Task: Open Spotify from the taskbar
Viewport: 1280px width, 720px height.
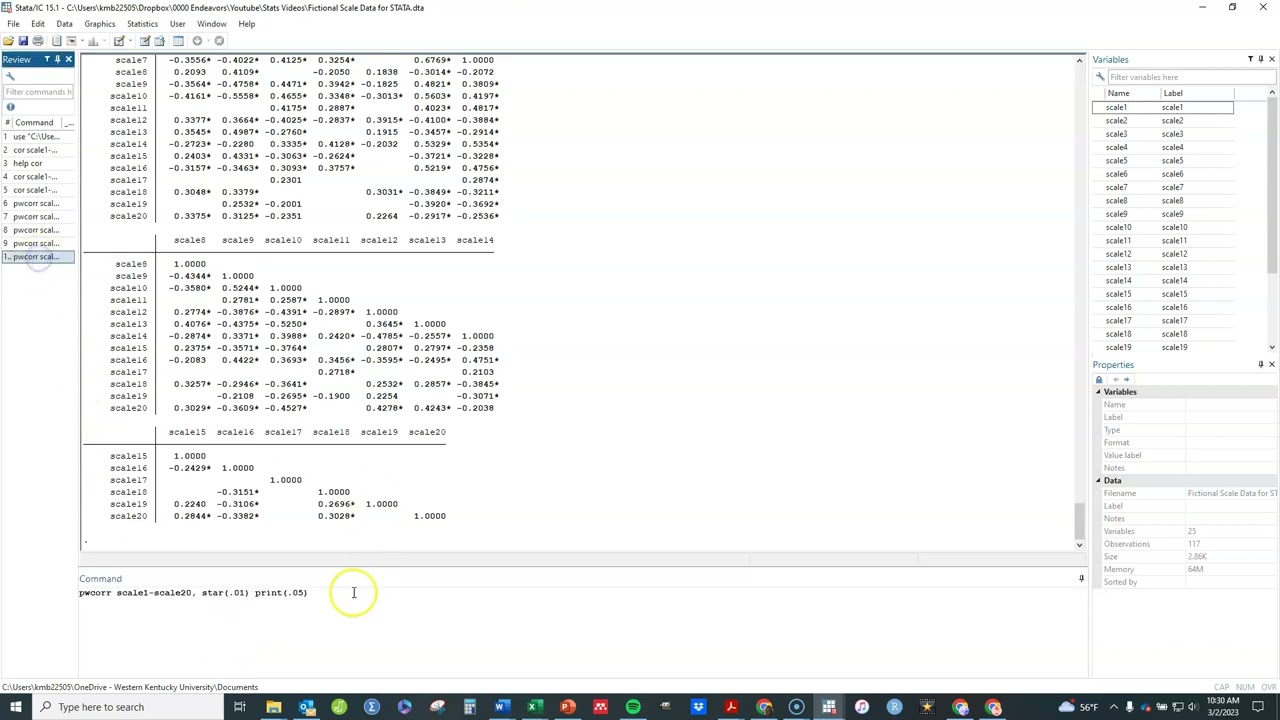Action: pyautogui.click(x=633, y=707)
